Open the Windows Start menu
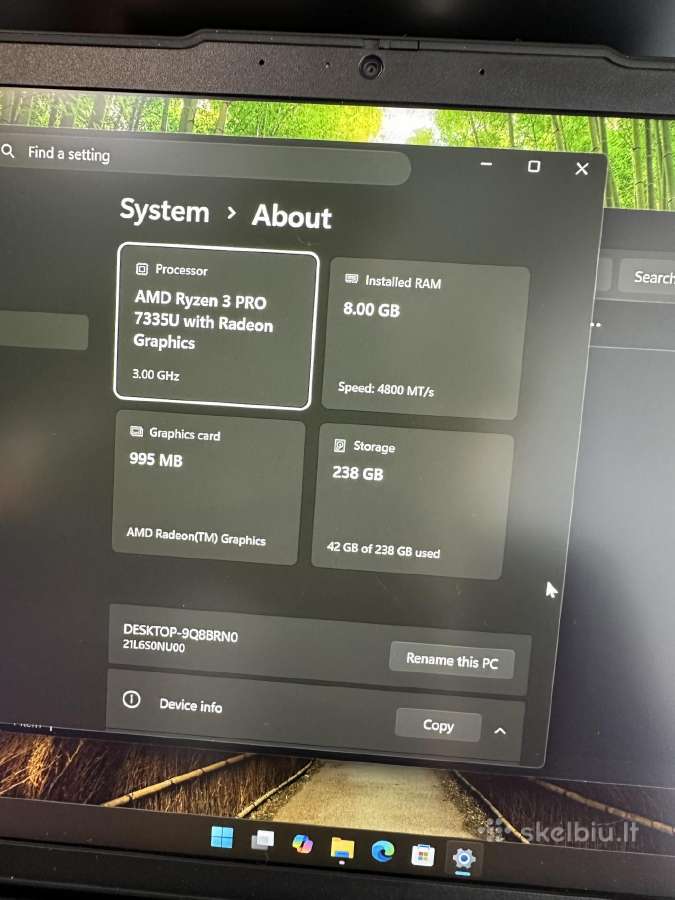 click(x=222, y=837)
